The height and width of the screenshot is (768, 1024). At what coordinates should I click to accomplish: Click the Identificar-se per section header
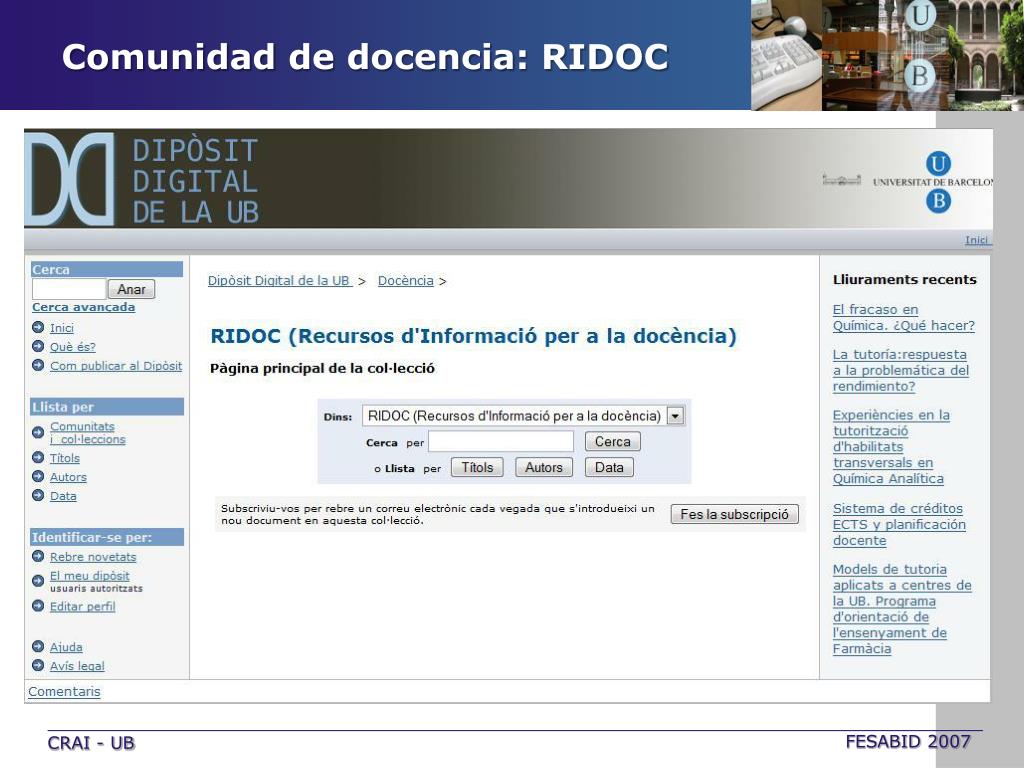pos(107,537)
